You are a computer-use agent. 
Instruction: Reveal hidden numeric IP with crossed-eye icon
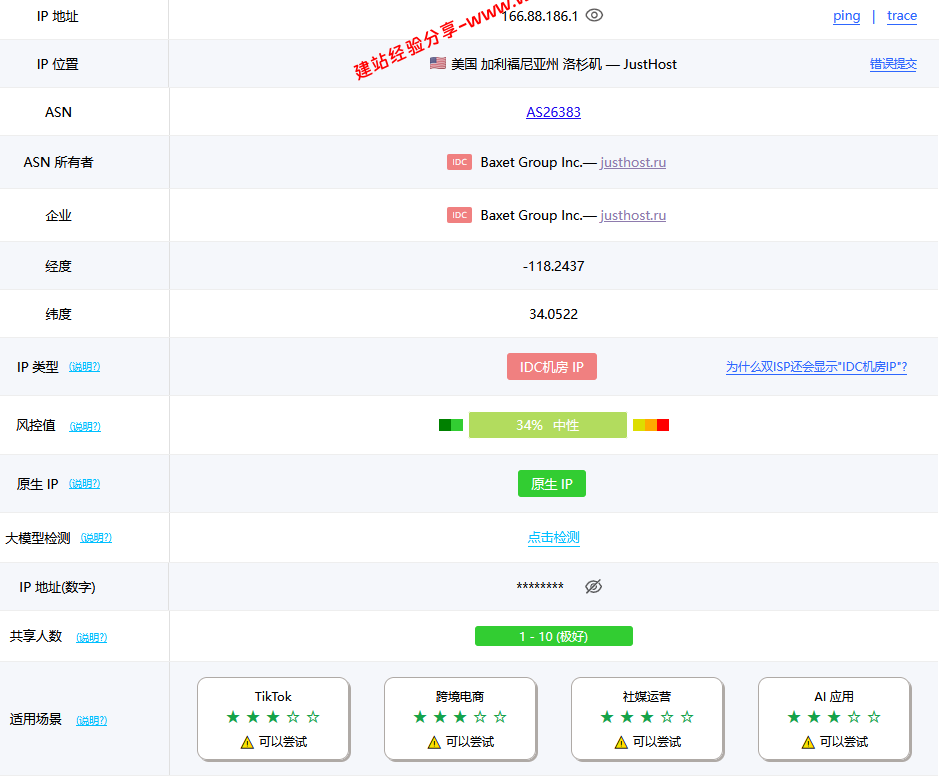(x=593, y=586)
